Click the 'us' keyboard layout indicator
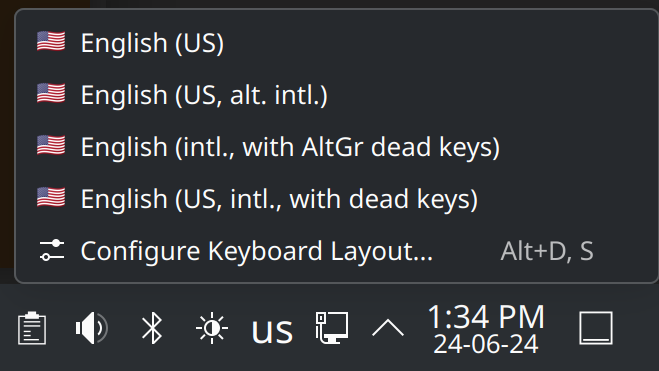 click(272, 331)
